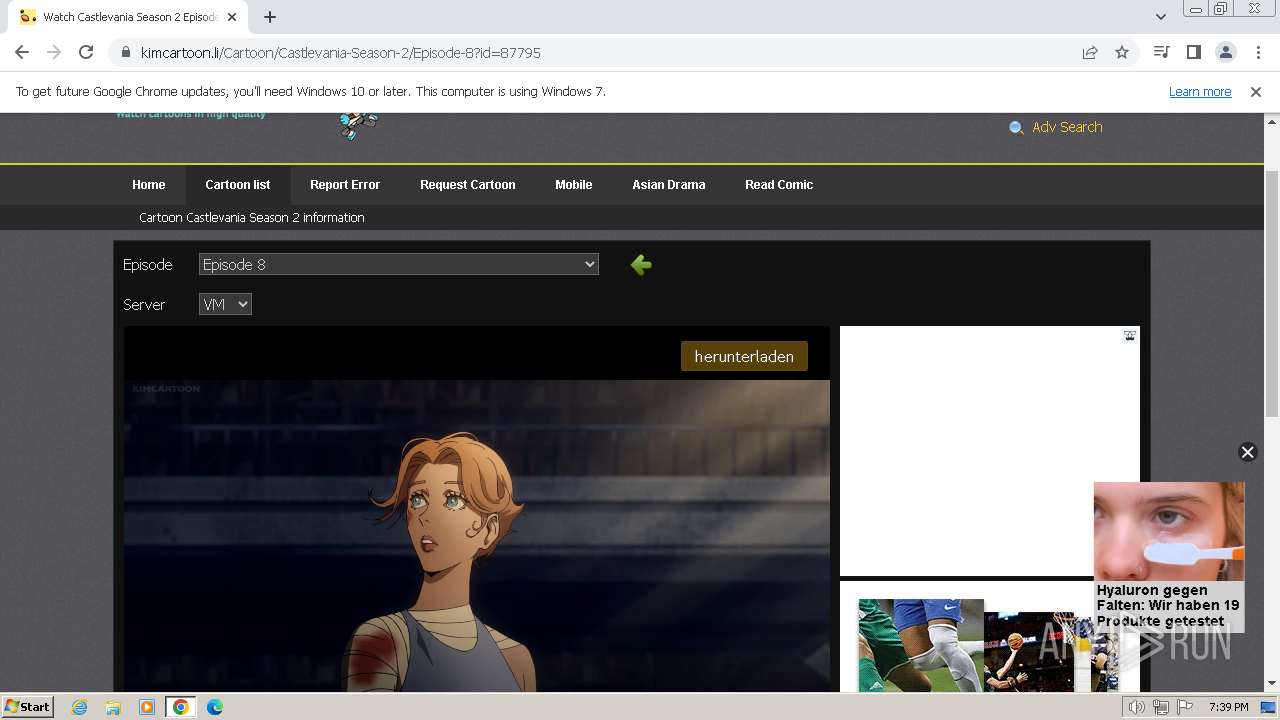Viewport: 1280px width, 720px height.
Task: Switch to Mobile version
Action: coord(574,185)
